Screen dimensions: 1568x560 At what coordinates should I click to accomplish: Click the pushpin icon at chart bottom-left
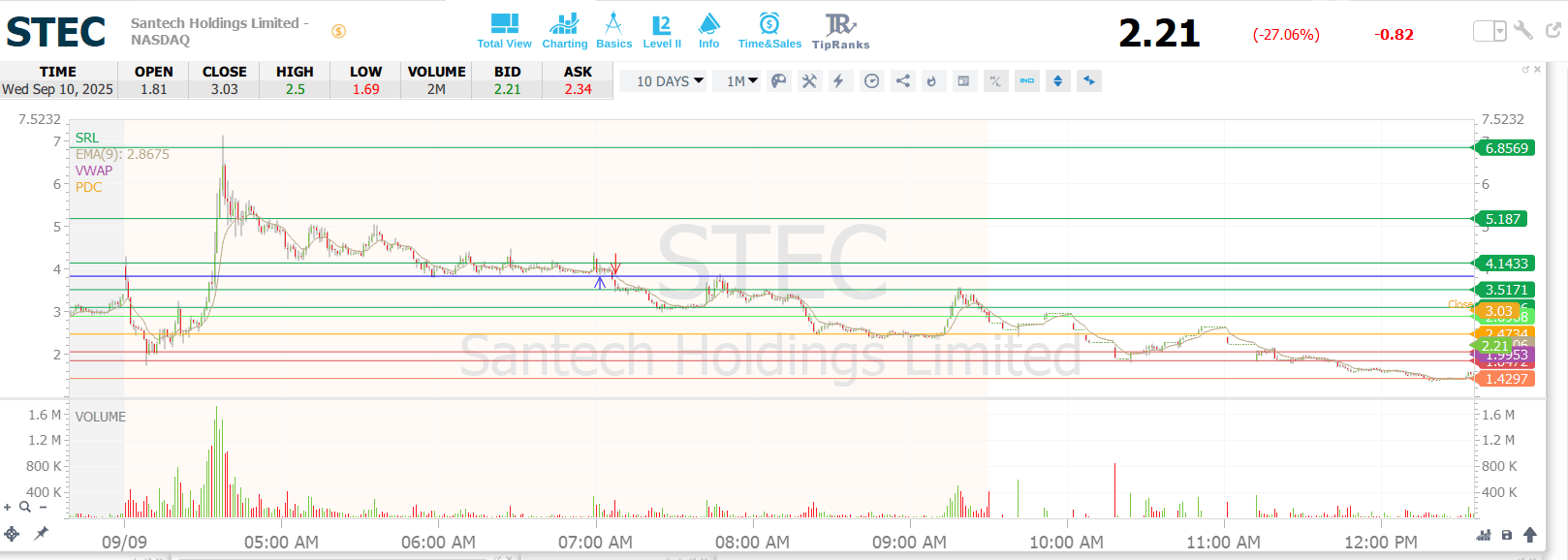click(x=41, y=533)
